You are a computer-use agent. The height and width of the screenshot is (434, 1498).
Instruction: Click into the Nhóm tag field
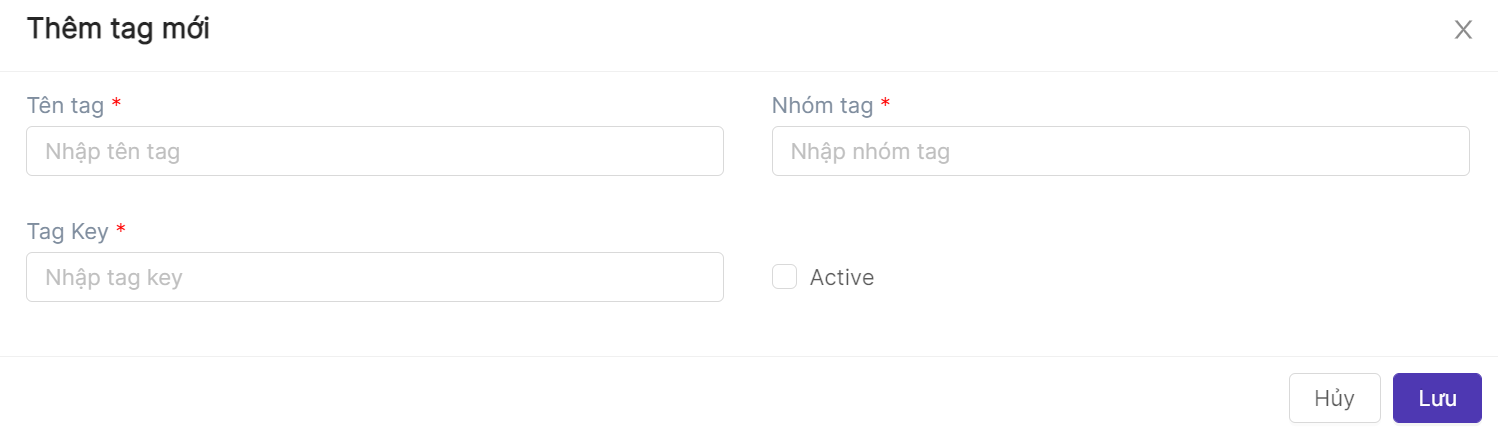point(1120,151)
